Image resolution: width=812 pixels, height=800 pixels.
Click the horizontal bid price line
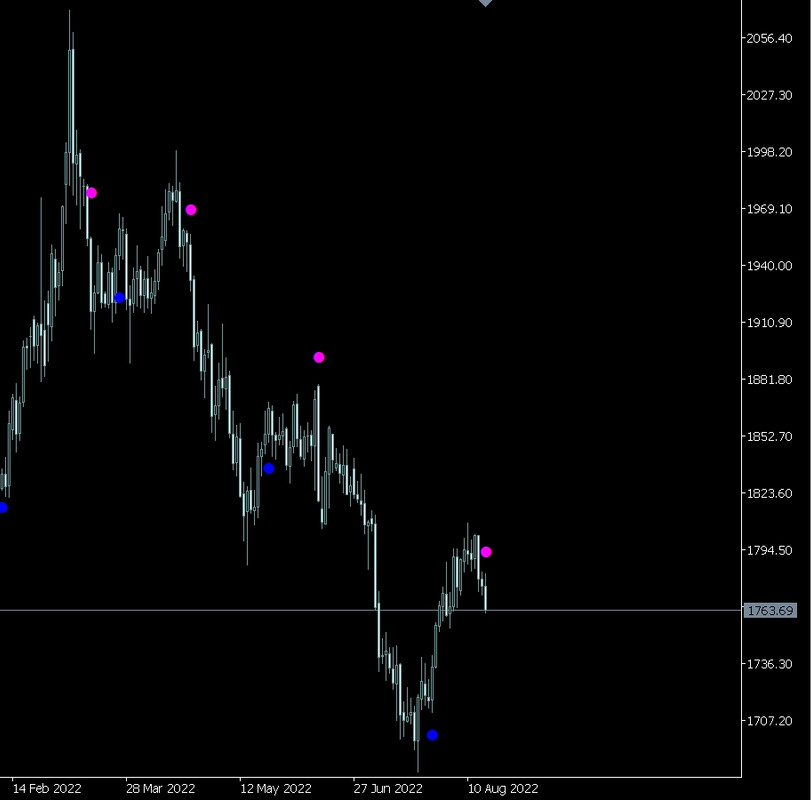pyautogui.click(x=370, y=610)
